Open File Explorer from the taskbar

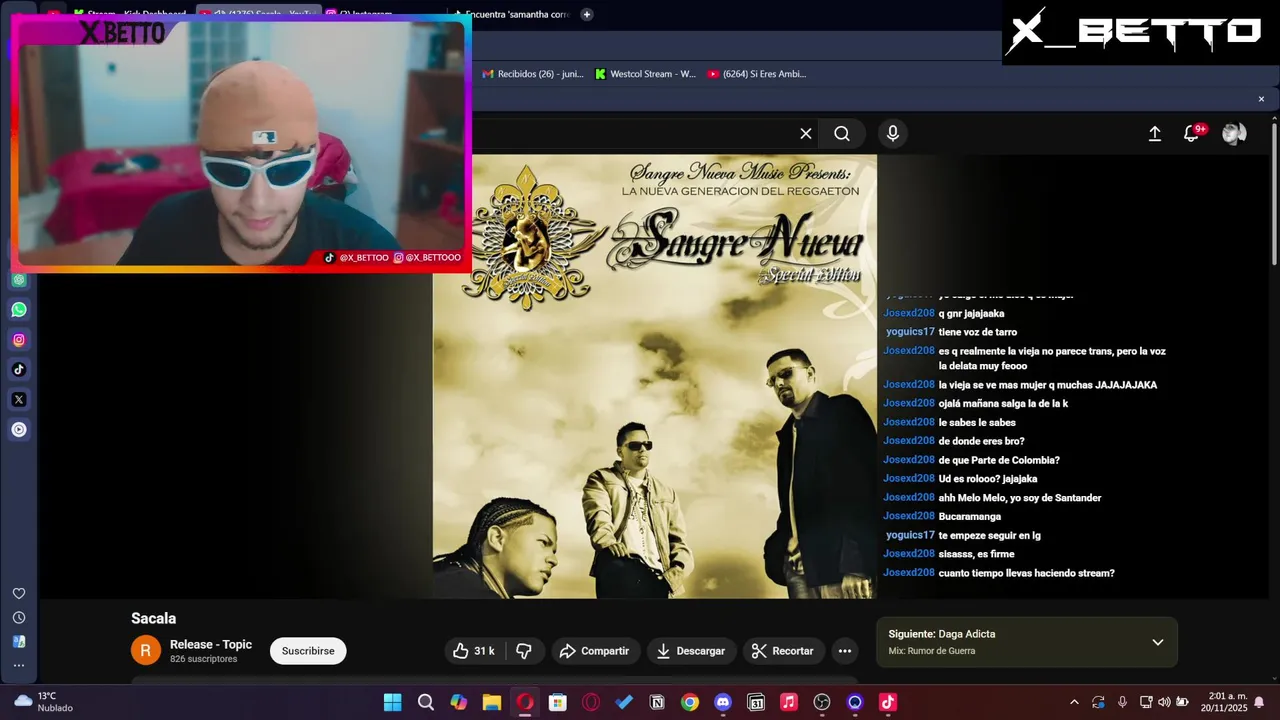[492, 703]
